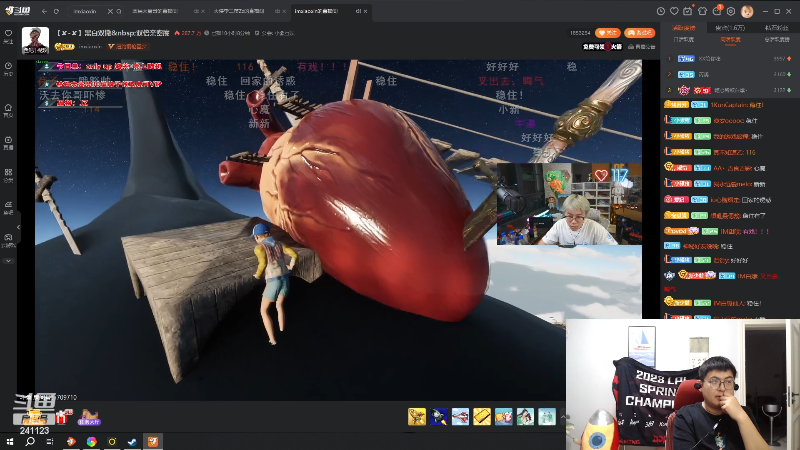Close the second live room tab

pyautogui.click(x=284, y=11)
